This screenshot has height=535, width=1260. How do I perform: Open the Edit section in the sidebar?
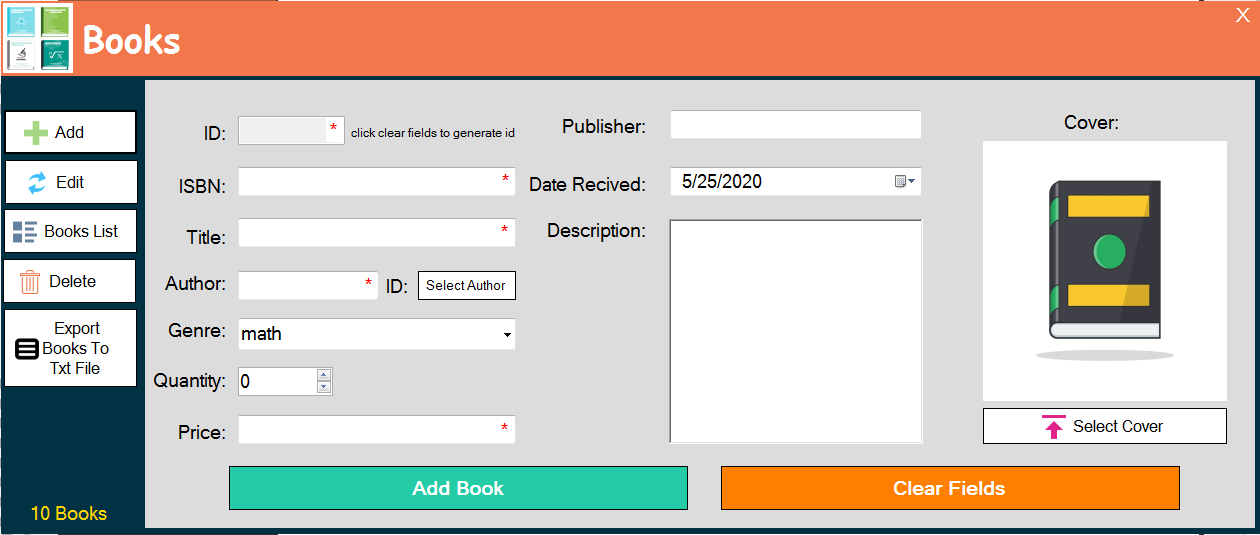[x=70, y=182]
